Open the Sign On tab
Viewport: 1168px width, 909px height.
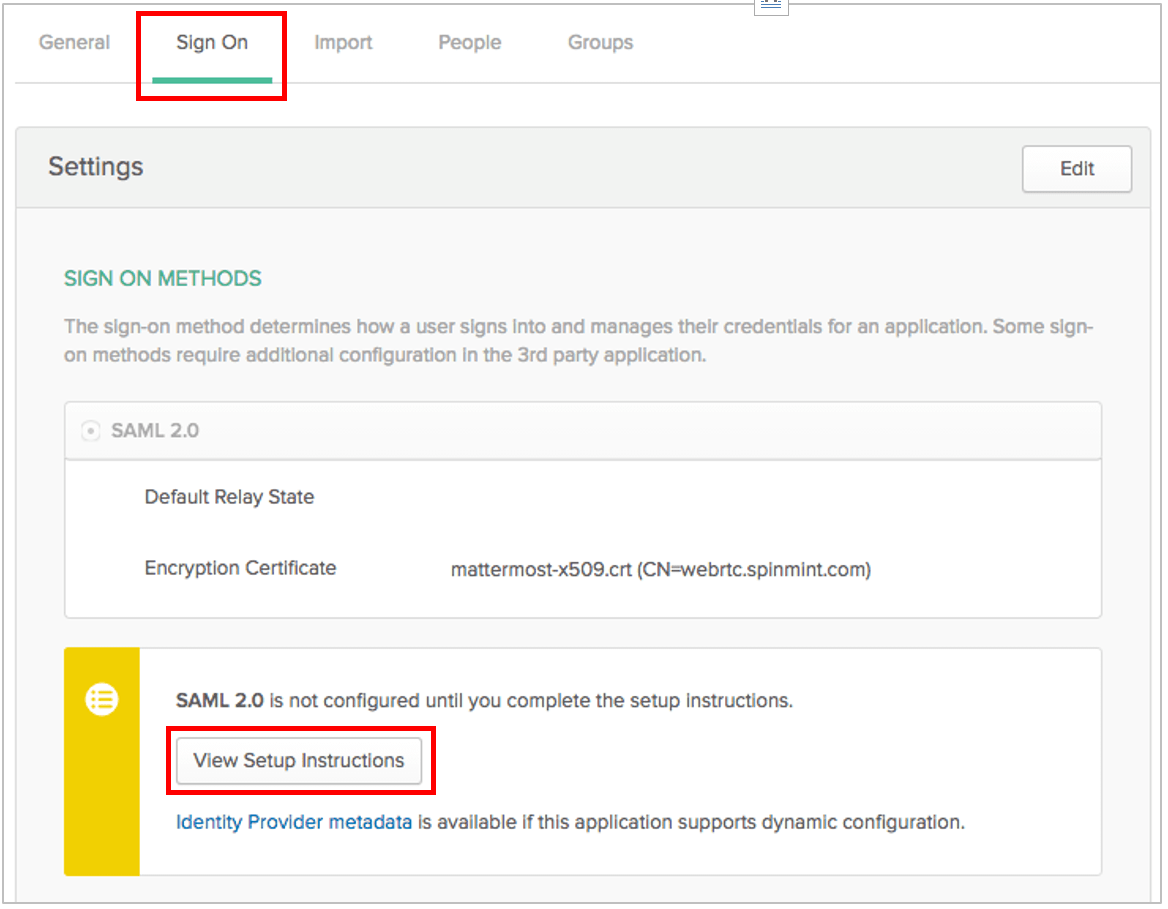[211, 42]
